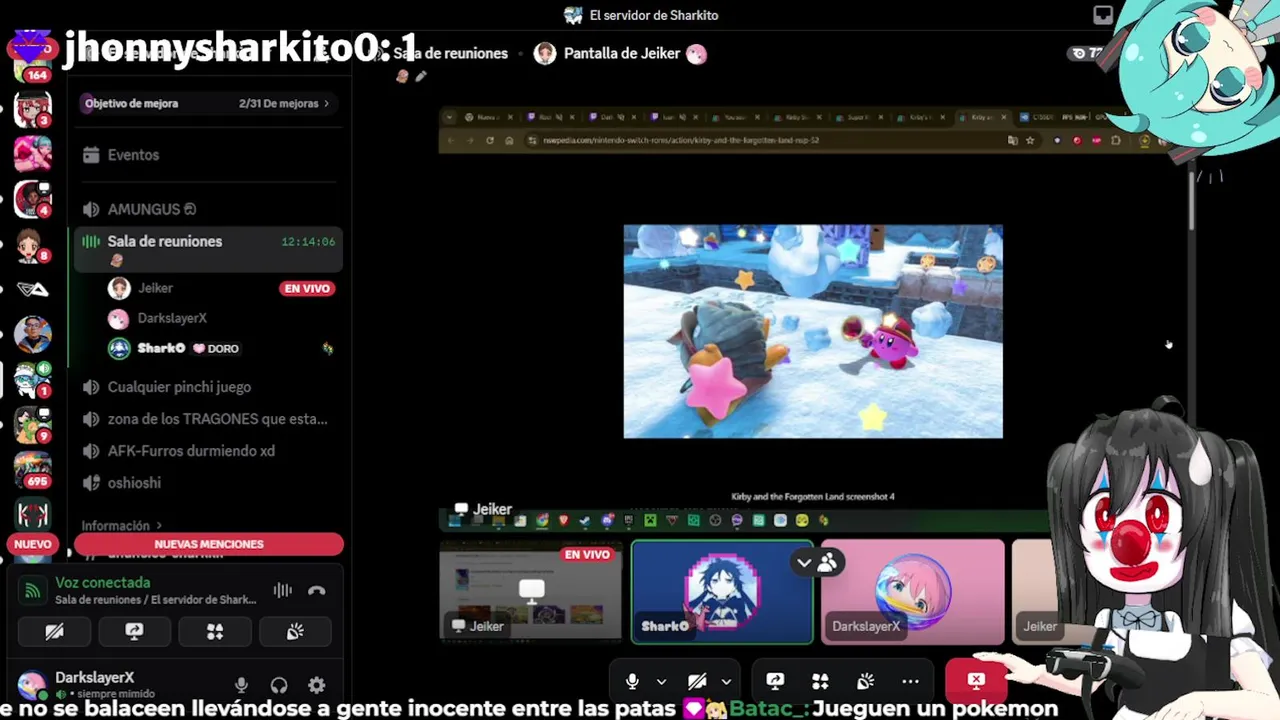
Task: Open the man with glasses server icon
Action: click(x=32, y=335)
